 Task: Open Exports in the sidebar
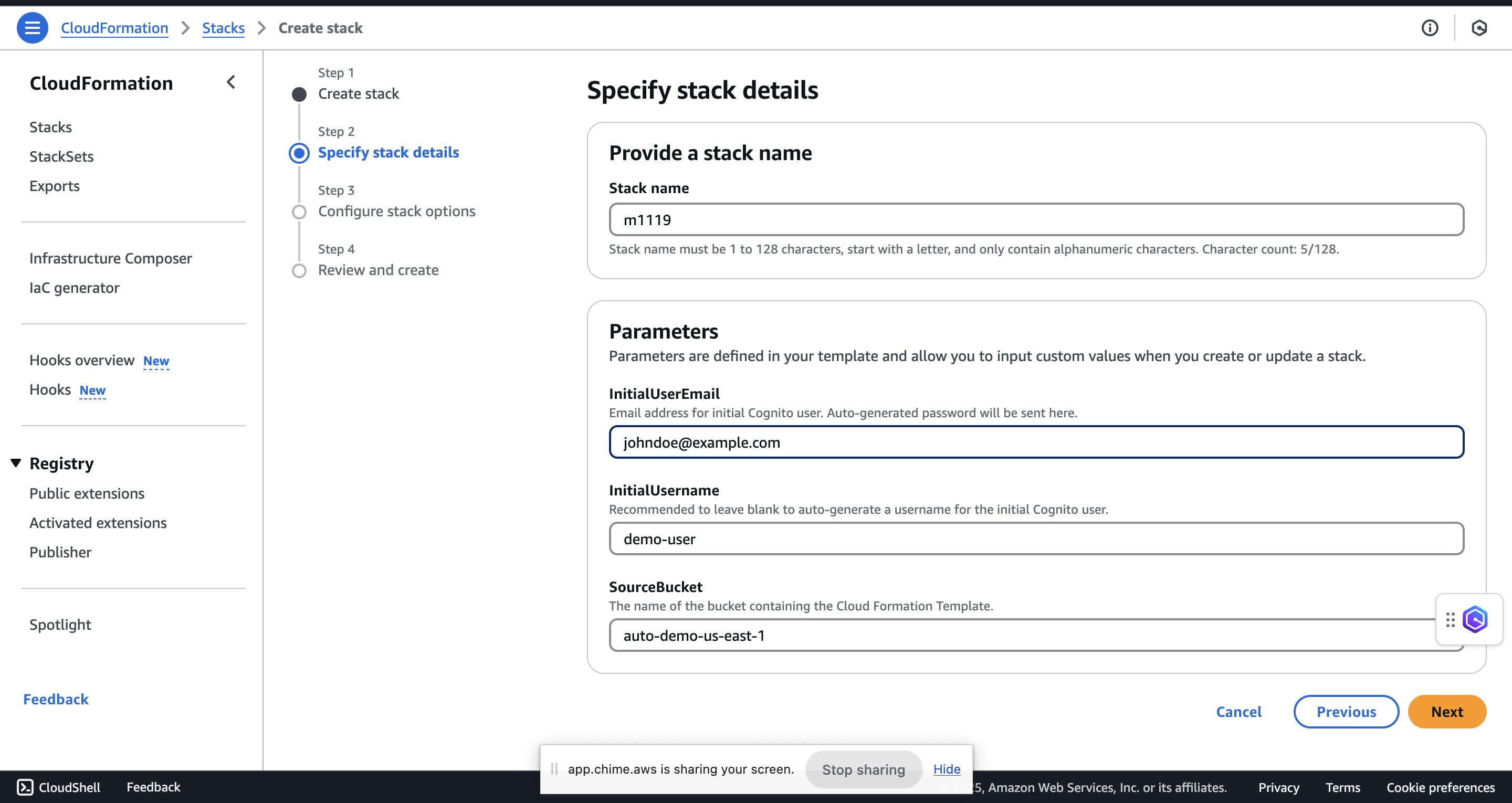(x=55, y=185)
